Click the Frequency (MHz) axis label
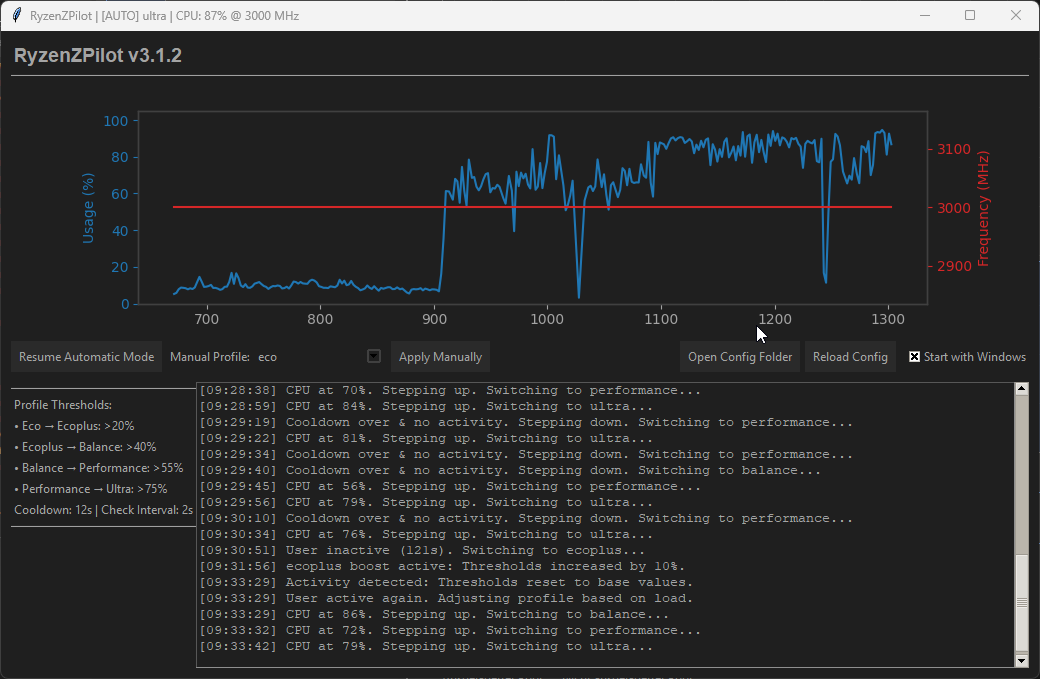1040x679 pixels. point(983,209)
